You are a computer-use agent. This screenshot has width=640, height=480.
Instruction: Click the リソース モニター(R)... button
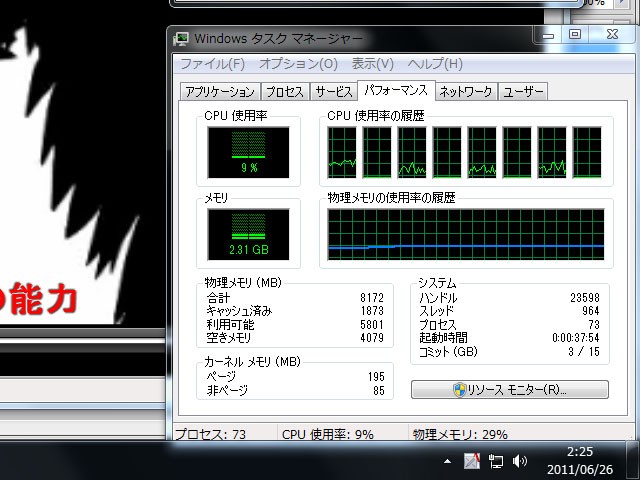[x=510, y=389]
